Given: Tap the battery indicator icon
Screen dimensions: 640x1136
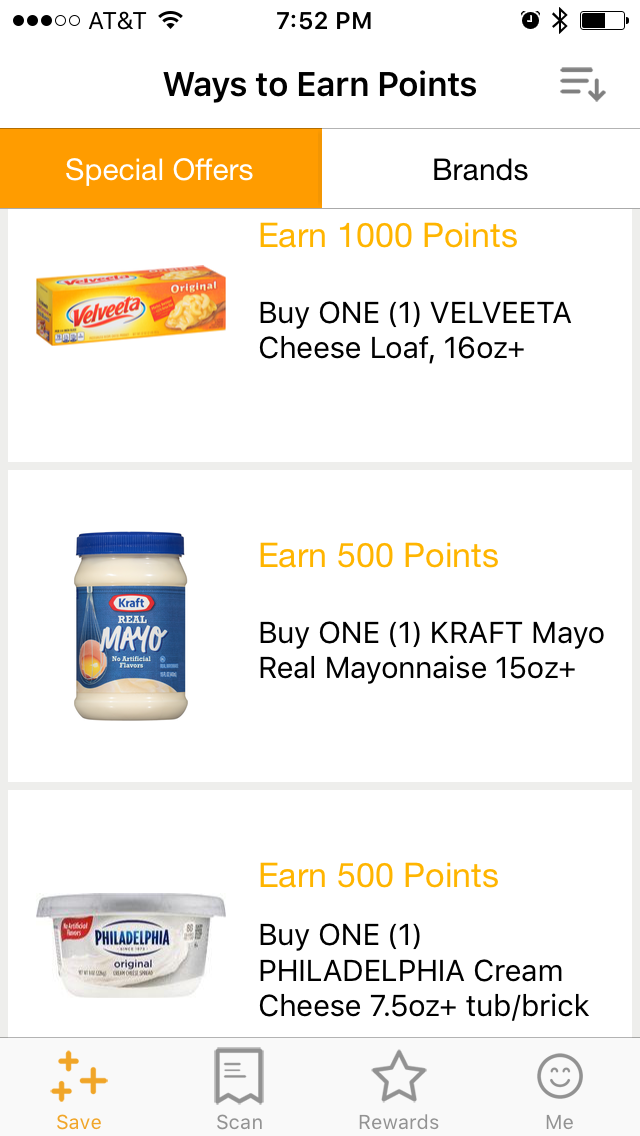Looking at the screenshot, I should point(604,20).
